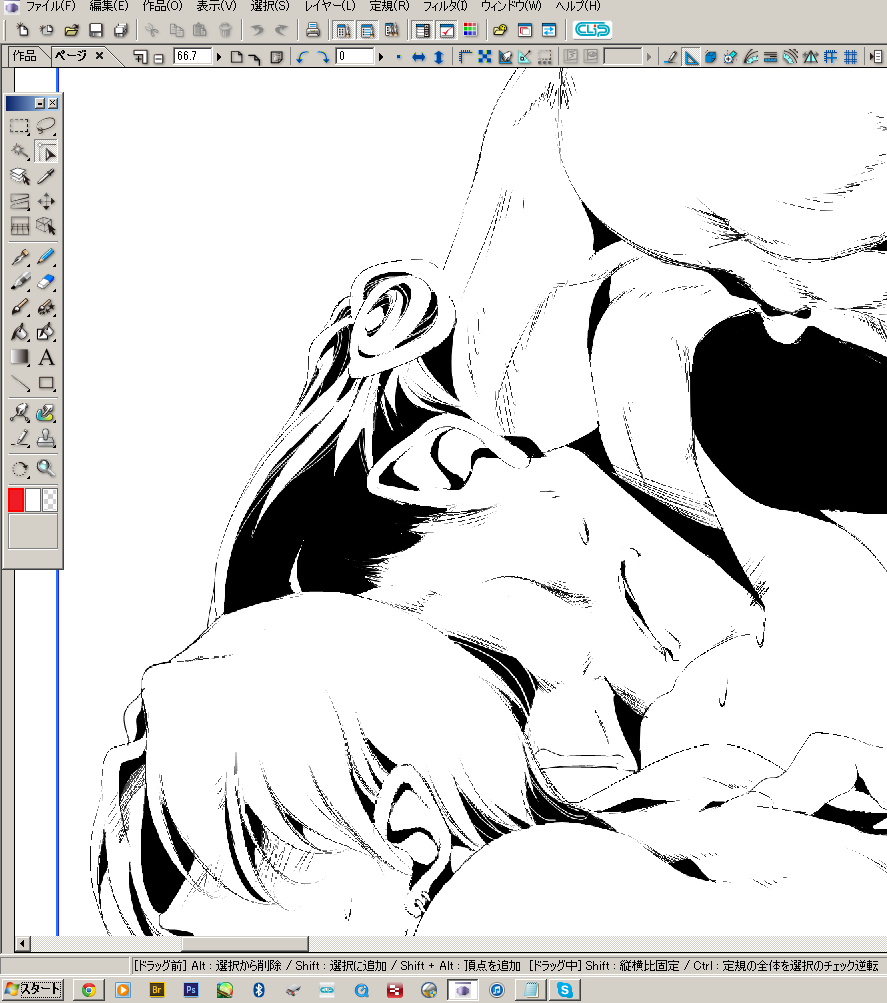
Task: Select the Move Layer four-arrow tool
Action: (46, 201)
